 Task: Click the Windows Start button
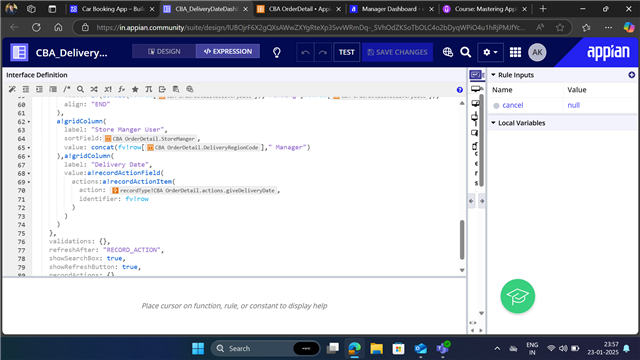198,348
